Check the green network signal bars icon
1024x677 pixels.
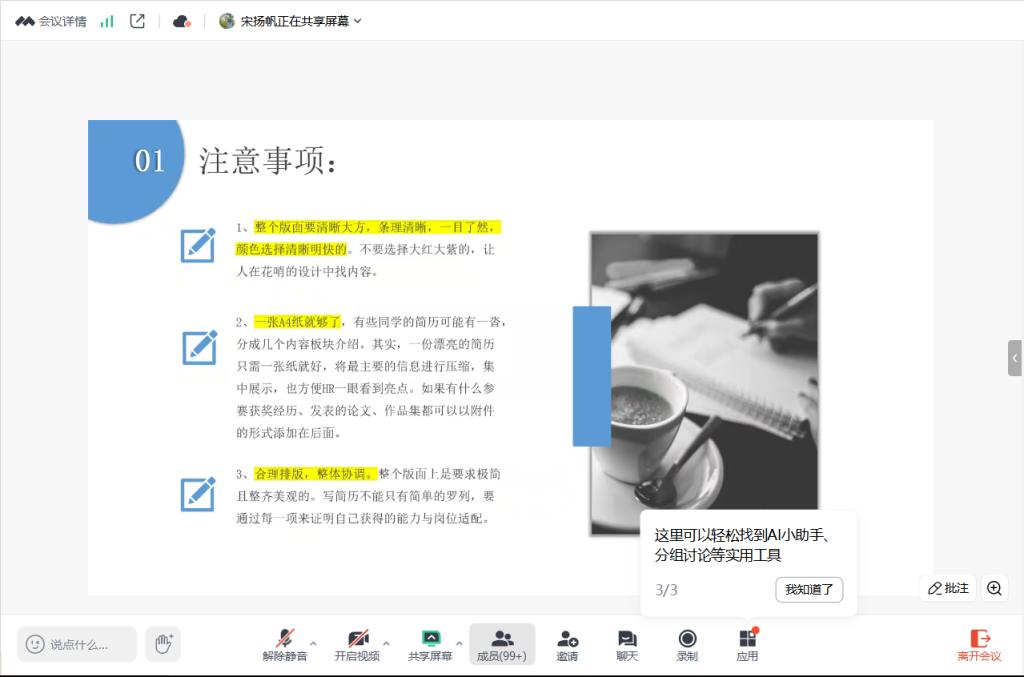coord(107,22)
